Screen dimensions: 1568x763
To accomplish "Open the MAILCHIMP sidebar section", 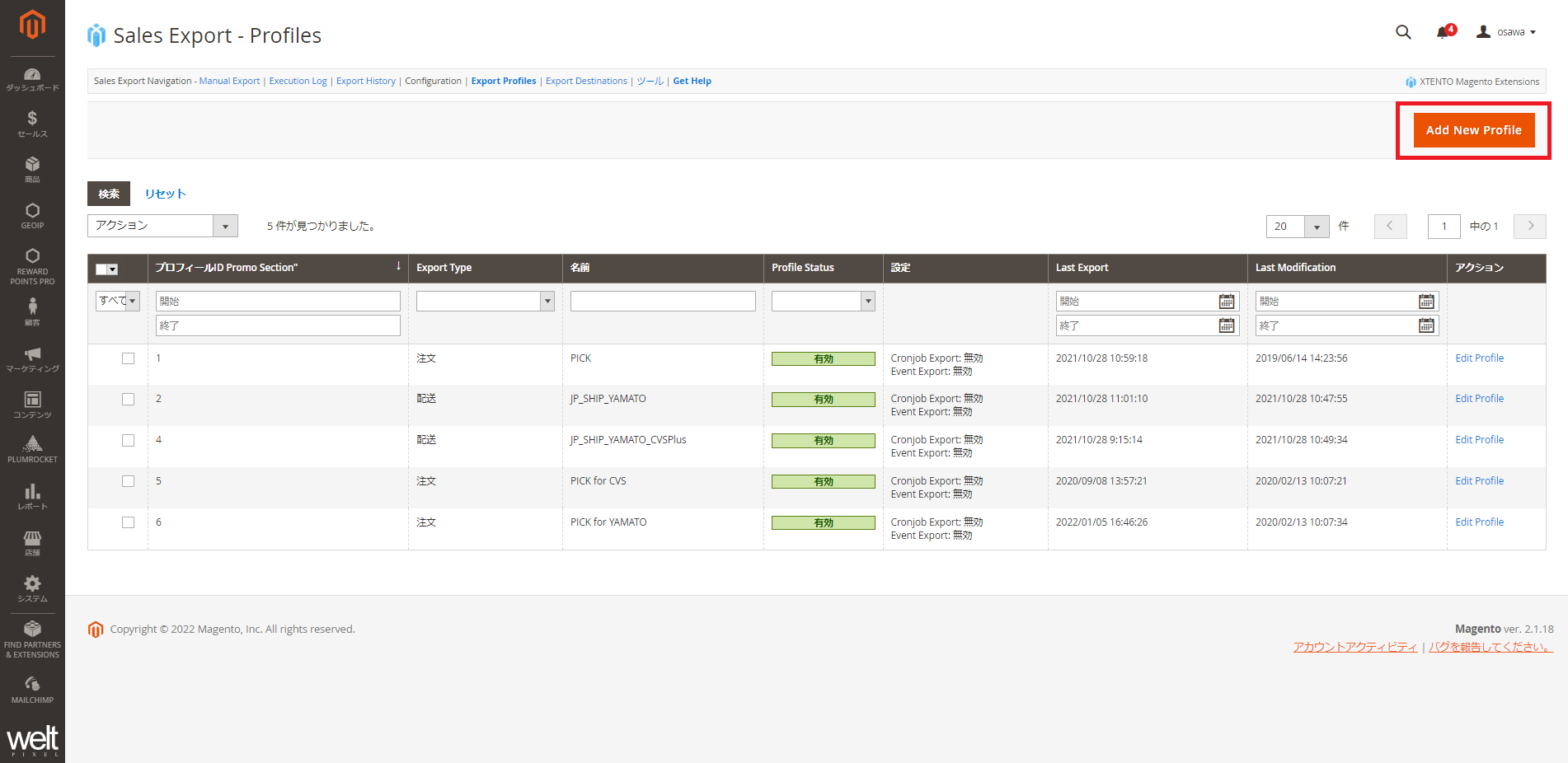I will pyautogui.click(x=32, y=689).
